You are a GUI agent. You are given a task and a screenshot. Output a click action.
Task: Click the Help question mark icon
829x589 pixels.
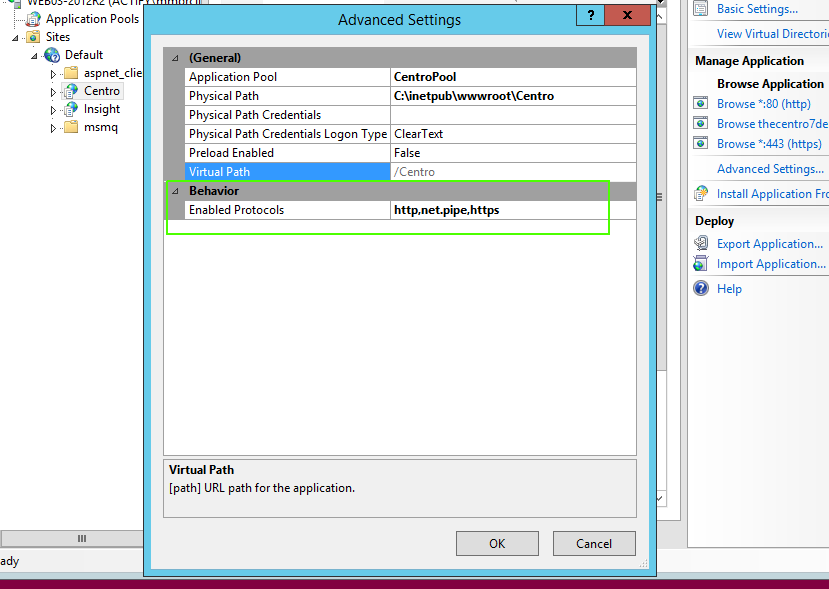click(701, 289)
